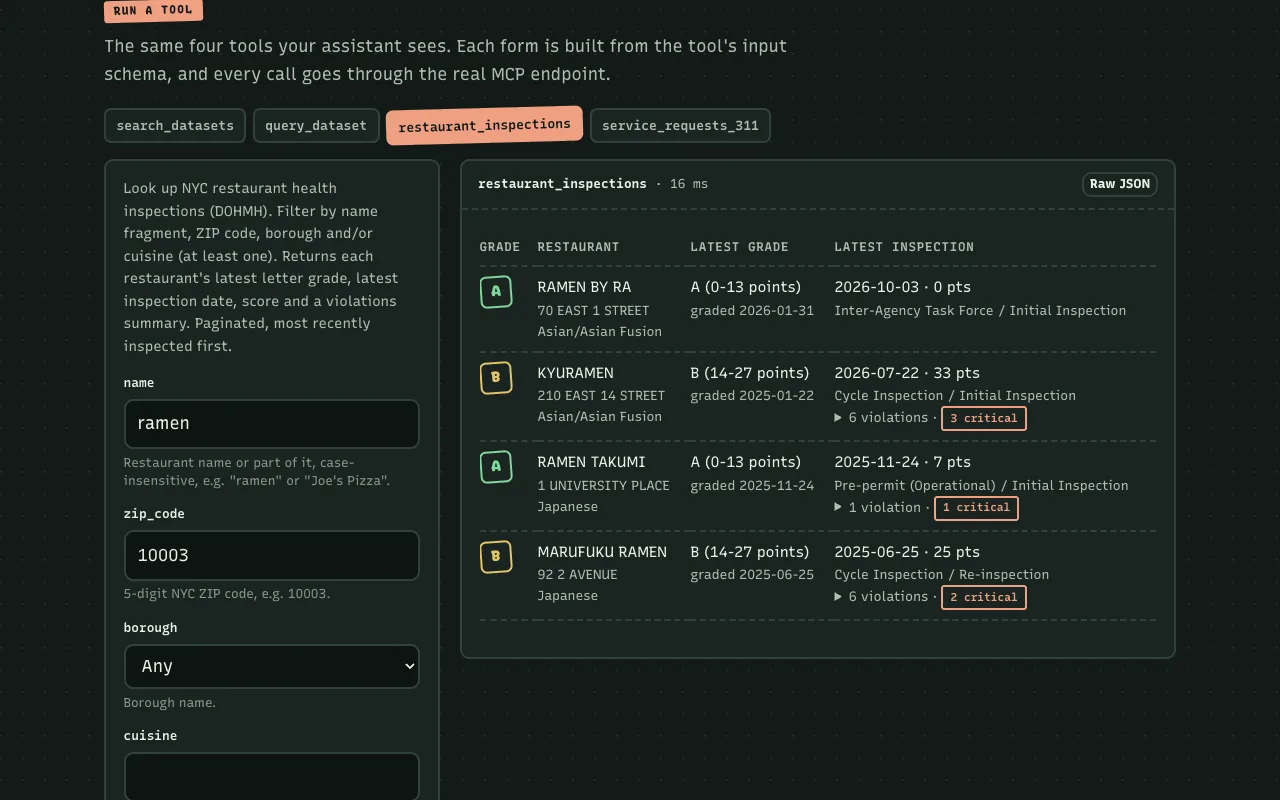Click the 3 critical badge for KYURAMEN
The height and width of the screenshot is (800, 1280).
(984, 418)
